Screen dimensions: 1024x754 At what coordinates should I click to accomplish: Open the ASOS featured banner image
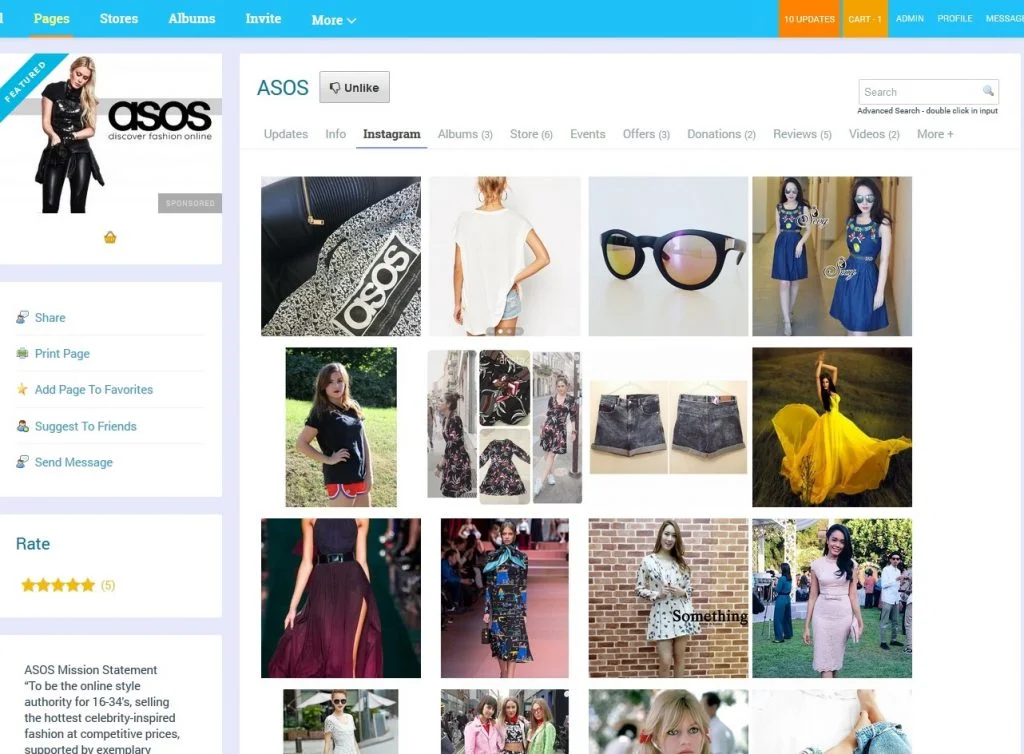tap(111, 134)
